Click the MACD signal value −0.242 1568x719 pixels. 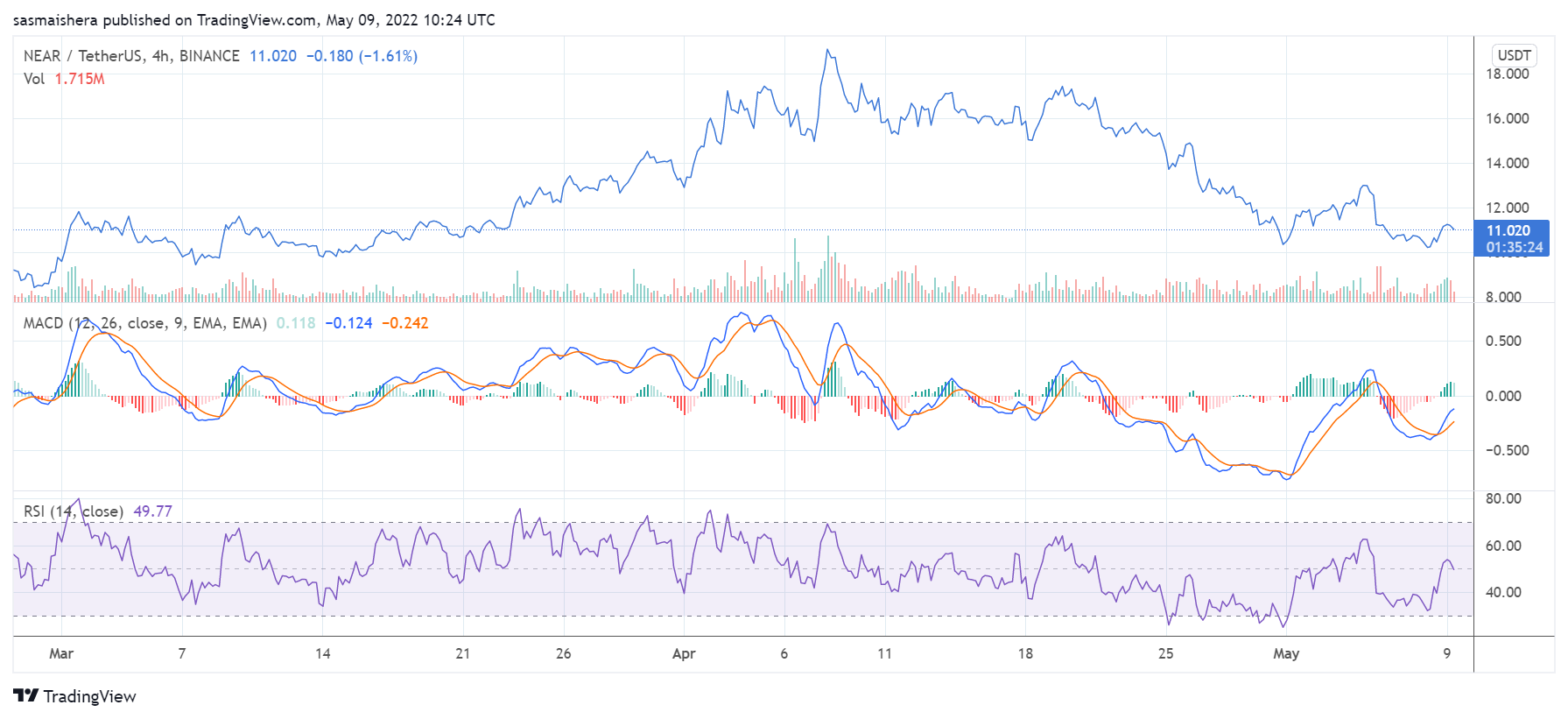click(x=405, y=323)
